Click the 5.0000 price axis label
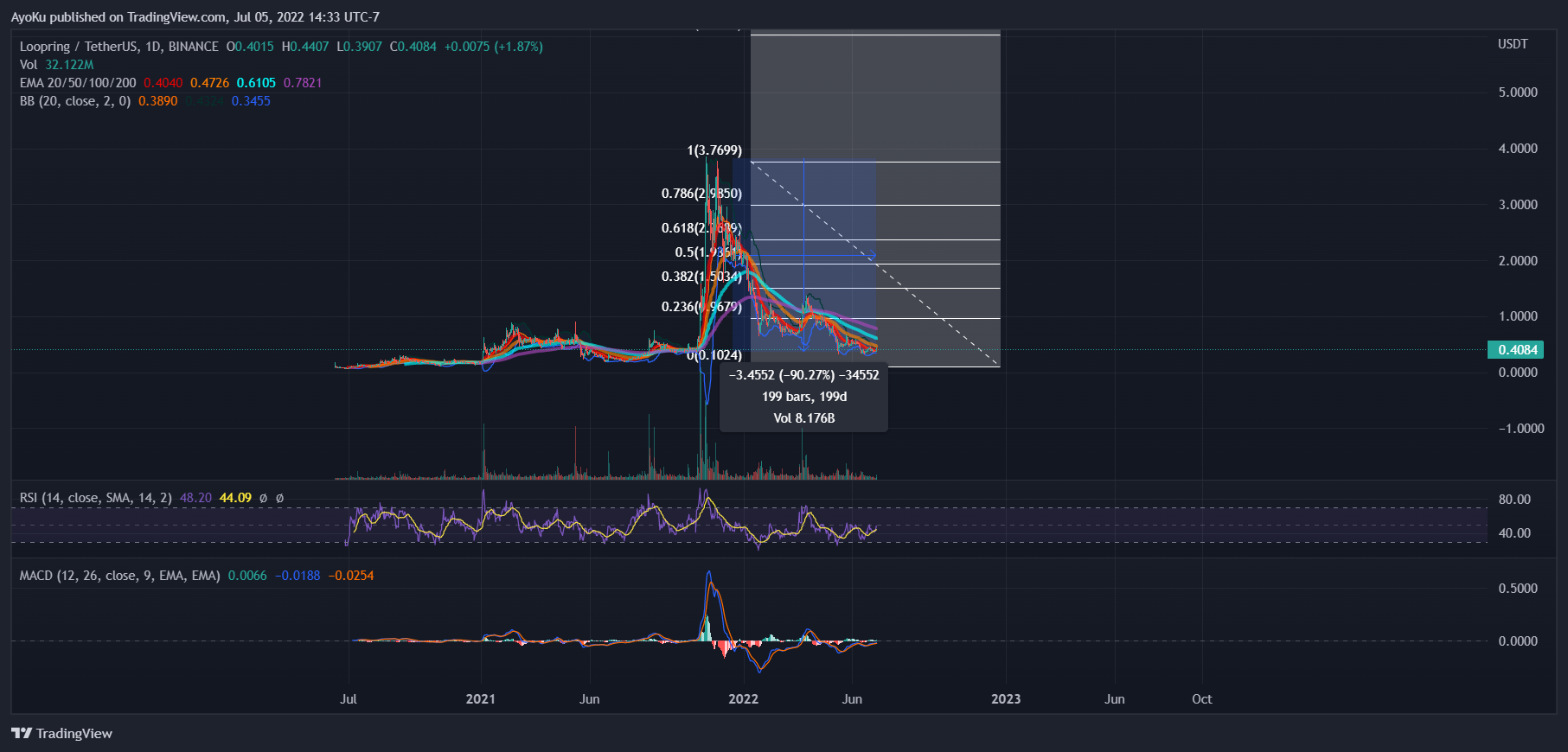The width and height of the screenshot is (1568, 752). tap(1518, 92)
